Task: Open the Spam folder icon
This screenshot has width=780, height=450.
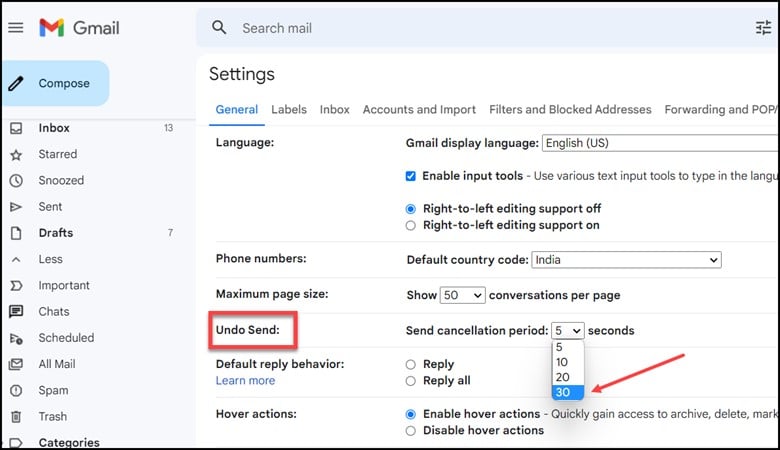Action: 16,390
